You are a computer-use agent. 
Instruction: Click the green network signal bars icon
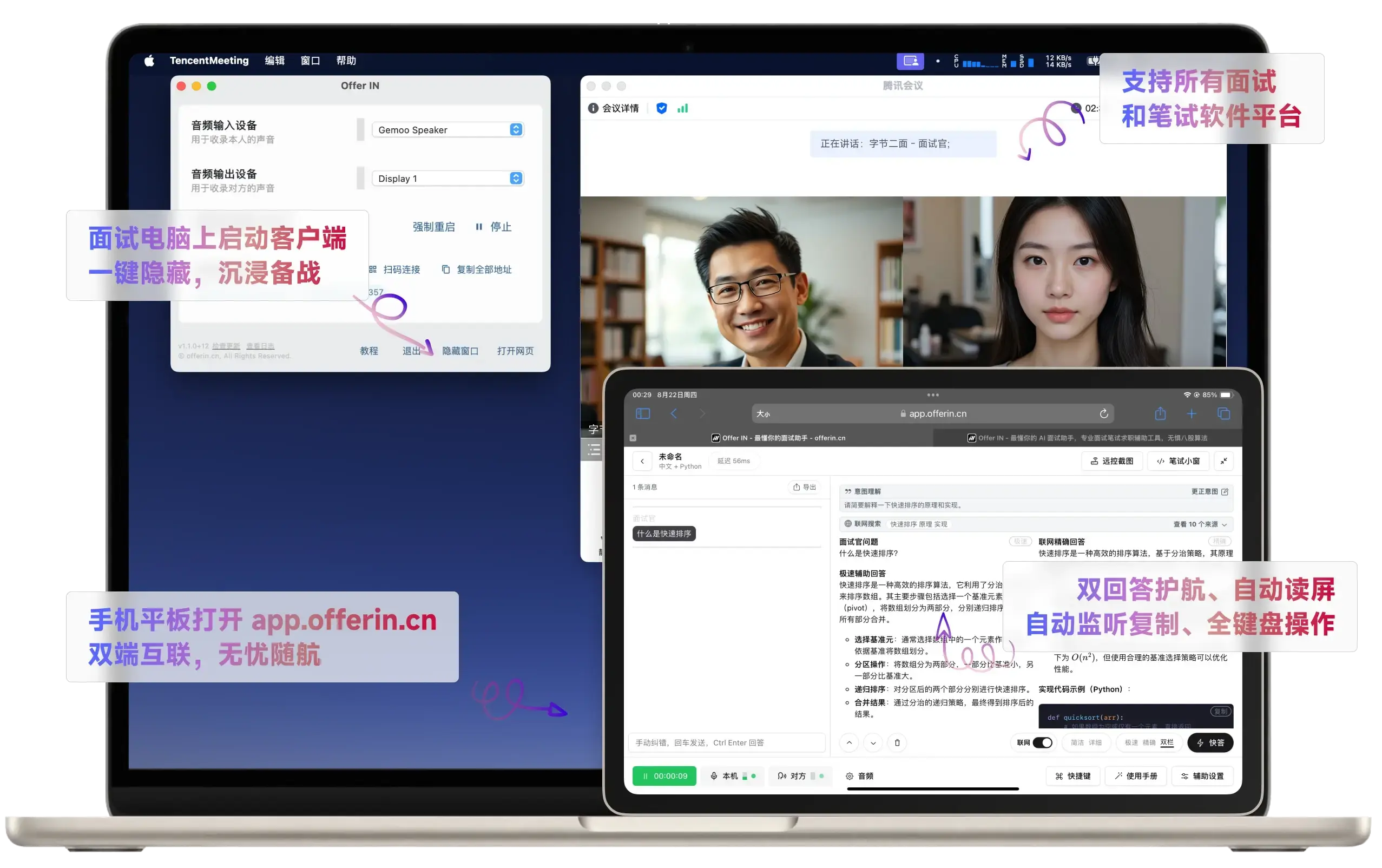tap(682, 108)
